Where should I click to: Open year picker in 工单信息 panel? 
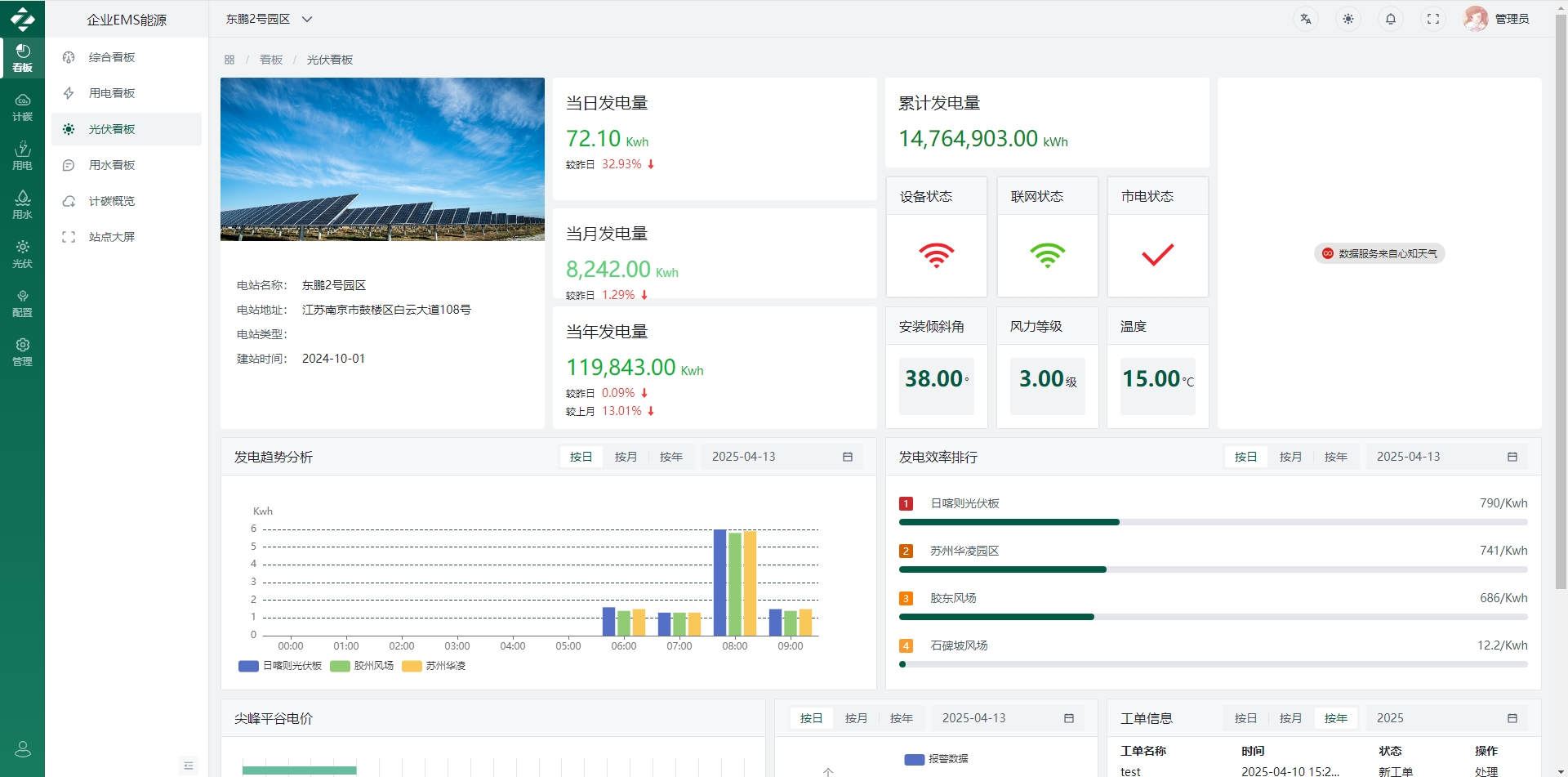tap(1446, 718)
